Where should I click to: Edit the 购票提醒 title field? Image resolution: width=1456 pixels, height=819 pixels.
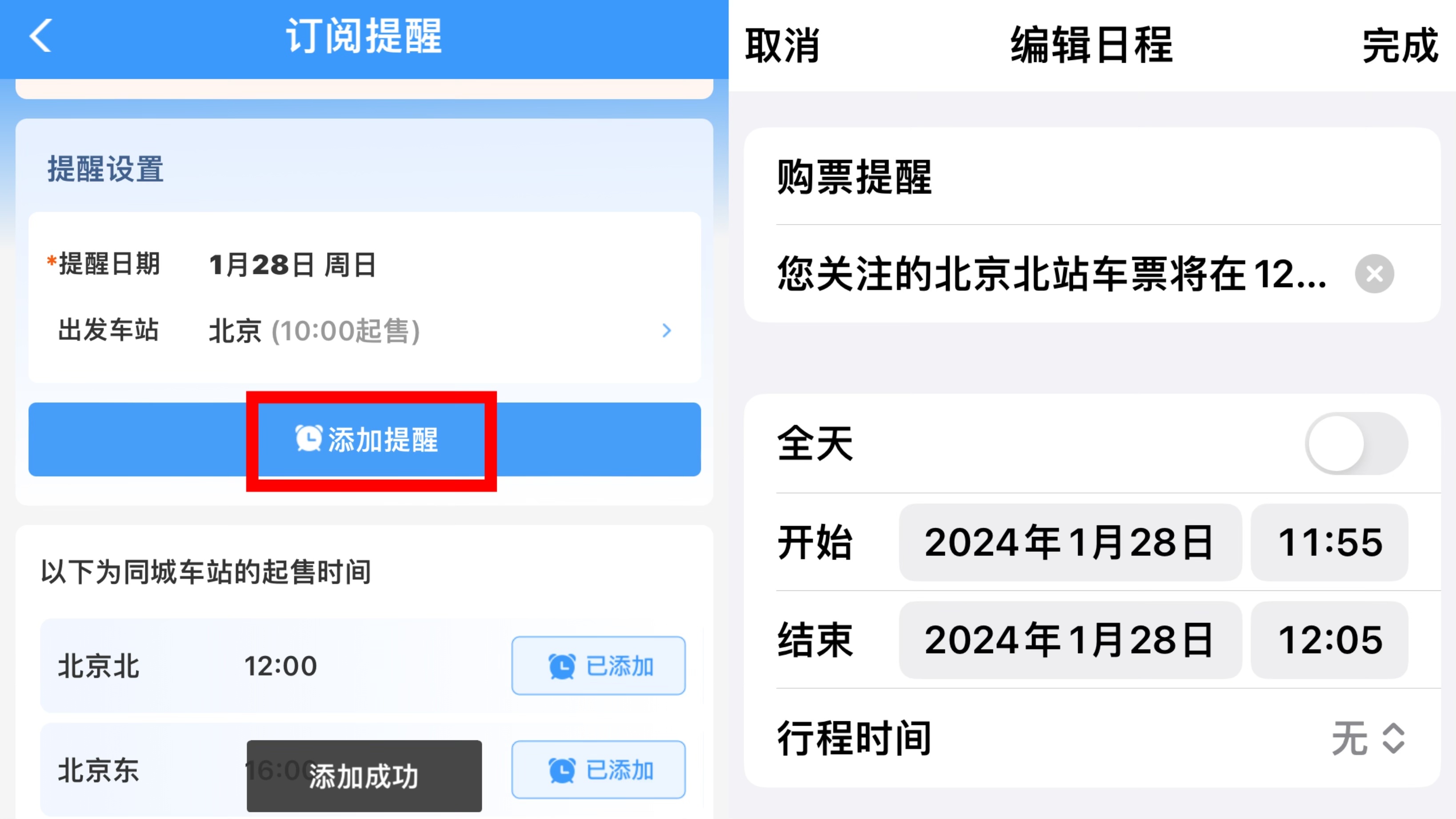click(1092, 177)
